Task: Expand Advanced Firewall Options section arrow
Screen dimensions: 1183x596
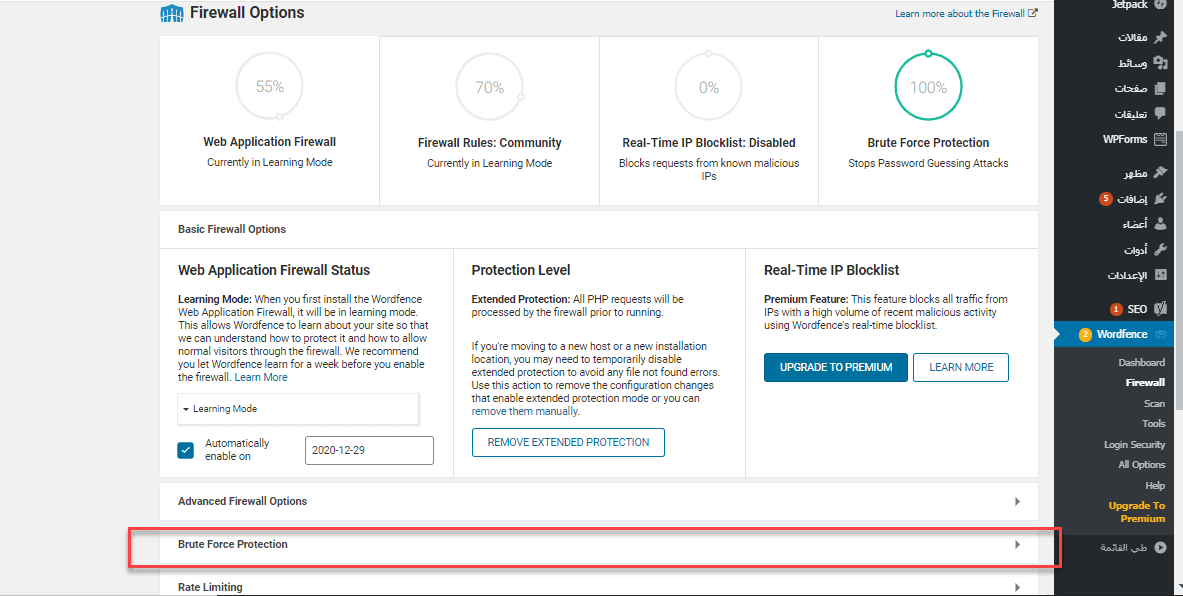Action: [x=1017, y=502]
